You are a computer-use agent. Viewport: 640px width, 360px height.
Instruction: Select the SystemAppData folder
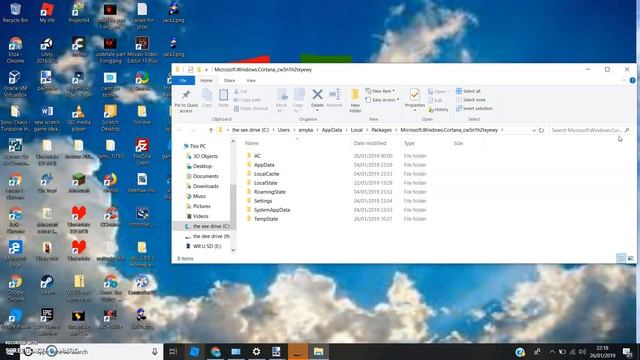(272, 210)
